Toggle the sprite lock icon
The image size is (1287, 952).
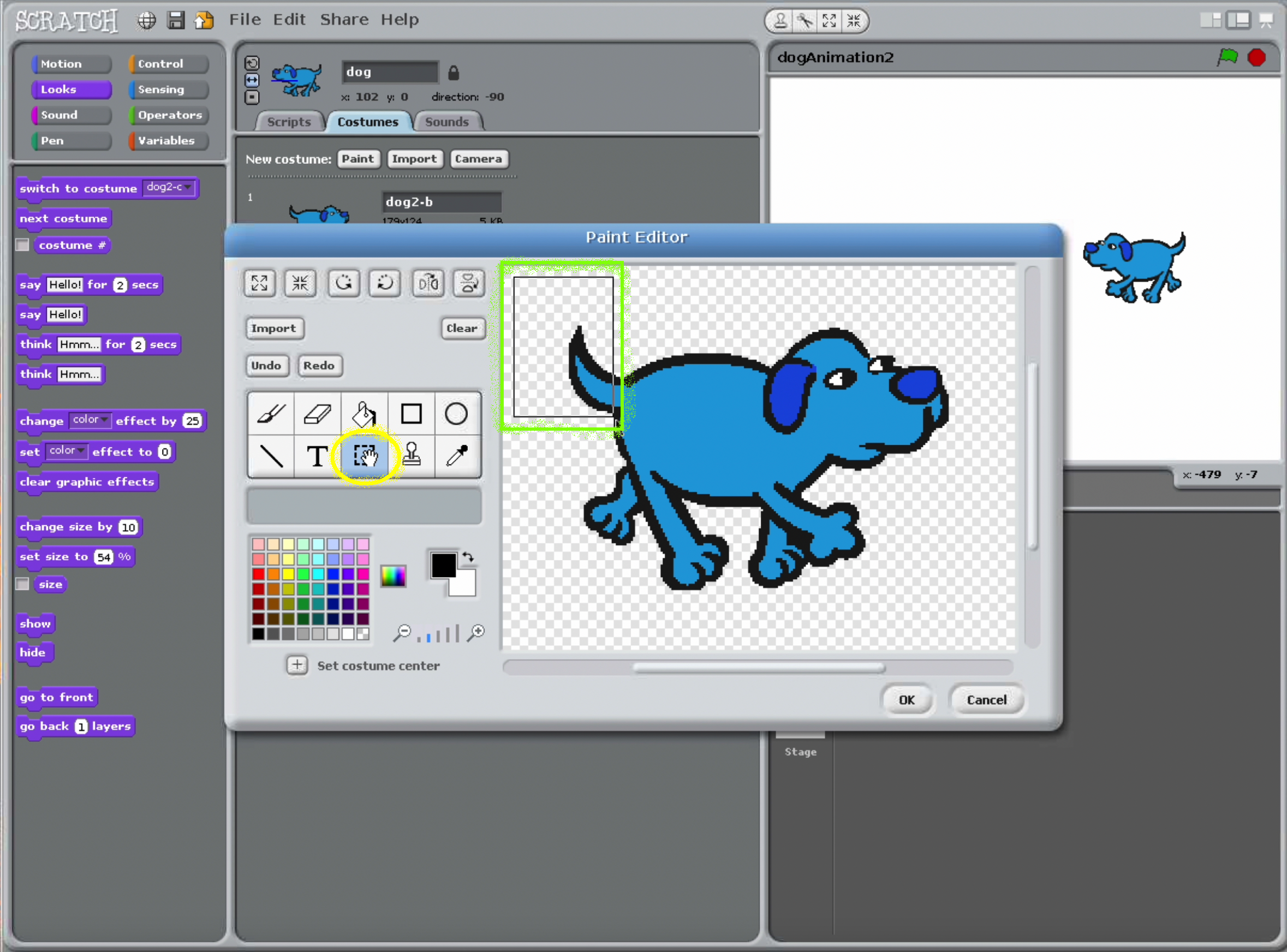pos(454,73)
